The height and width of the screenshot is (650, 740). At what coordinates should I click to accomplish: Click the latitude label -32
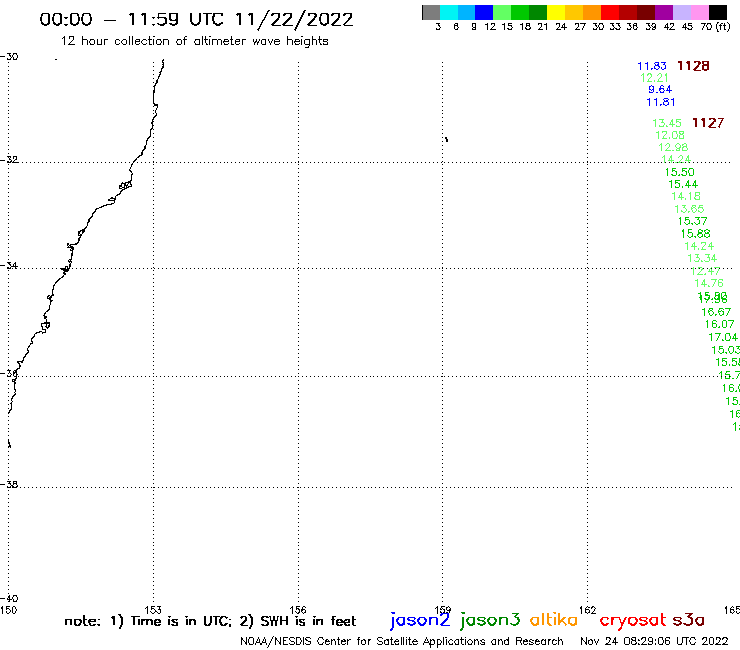(x=9, y=160)
